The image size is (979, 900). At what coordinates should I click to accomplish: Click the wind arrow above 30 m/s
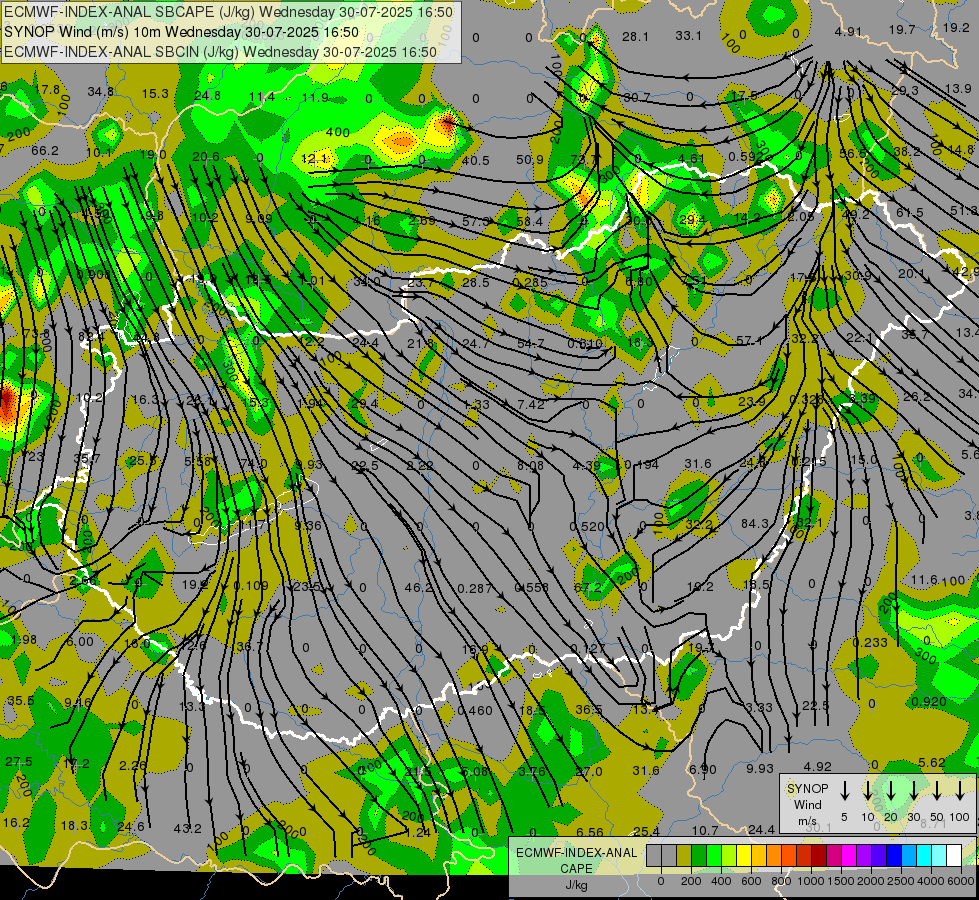click(914, 790)
